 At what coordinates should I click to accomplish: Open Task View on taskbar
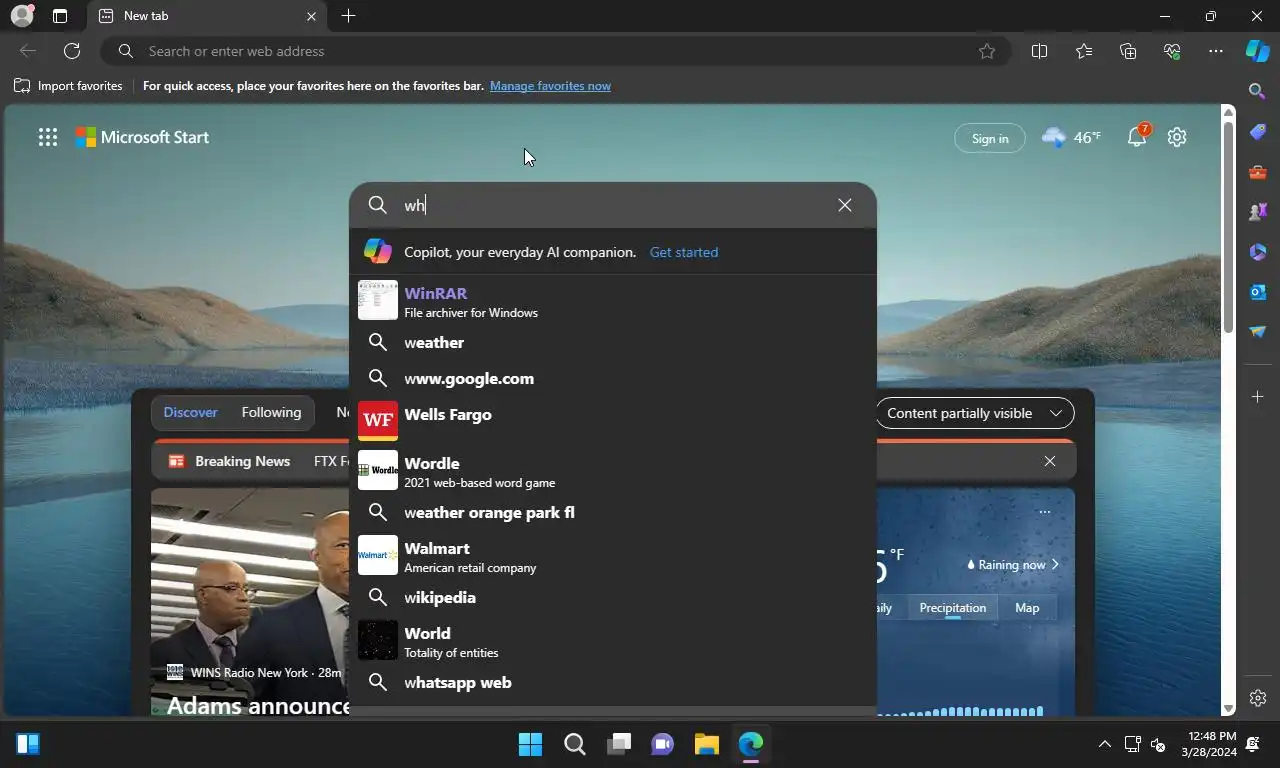(619, 744)
